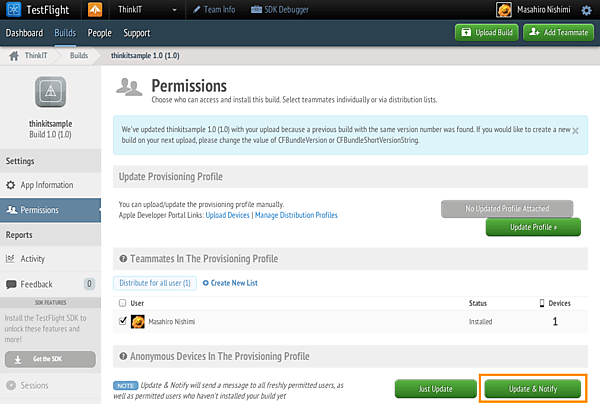
Task: Uncheck the Masahiro Nishimi teammate checkbox
Action: tap(122, 321)
